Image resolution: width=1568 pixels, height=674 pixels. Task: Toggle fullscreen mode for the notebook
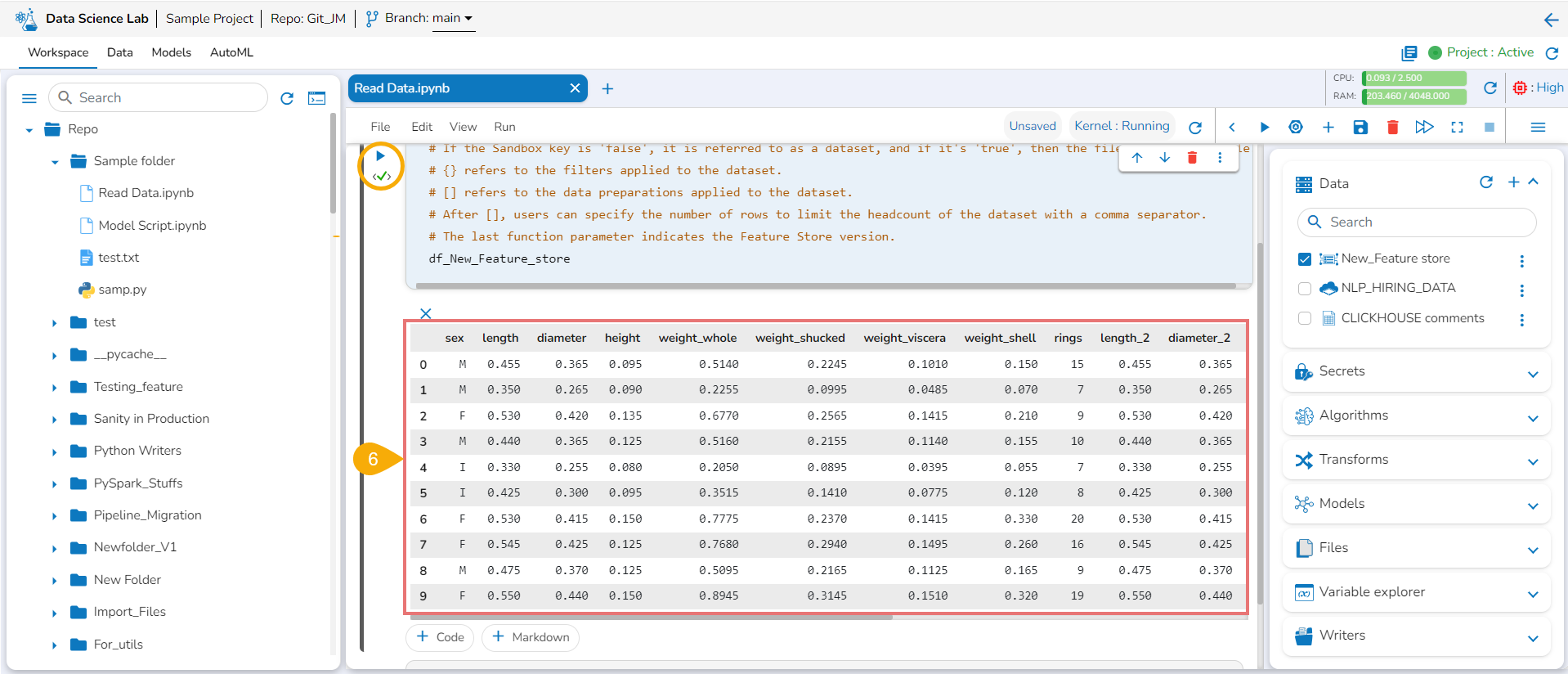coord(1457,127)
